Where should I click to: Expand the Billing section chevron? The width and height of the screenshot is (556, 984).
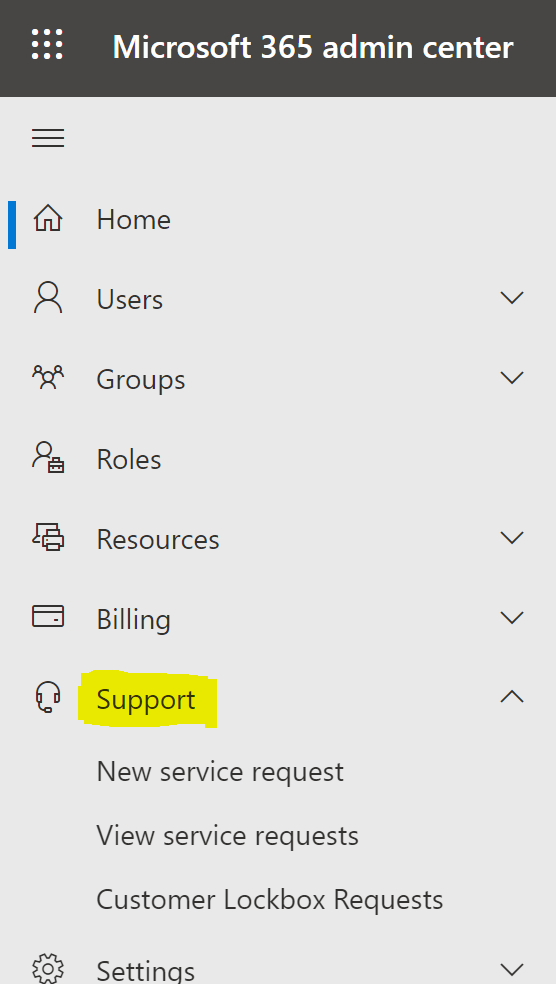tap(512, 618)
